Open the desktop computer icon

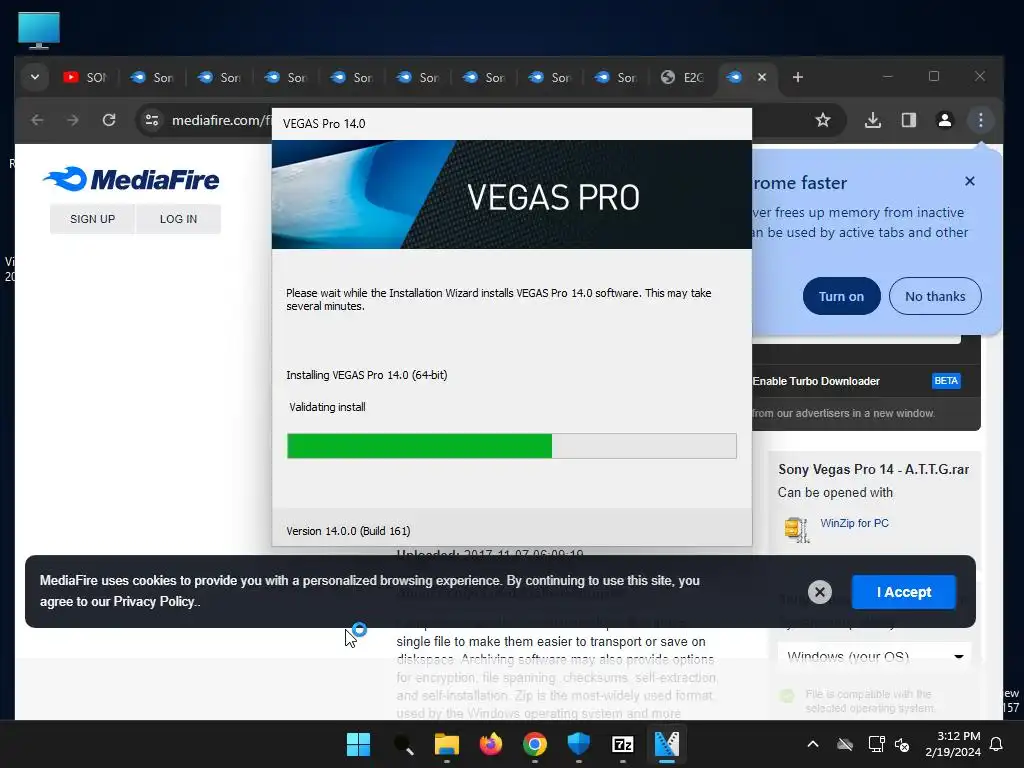pos(39,29)
